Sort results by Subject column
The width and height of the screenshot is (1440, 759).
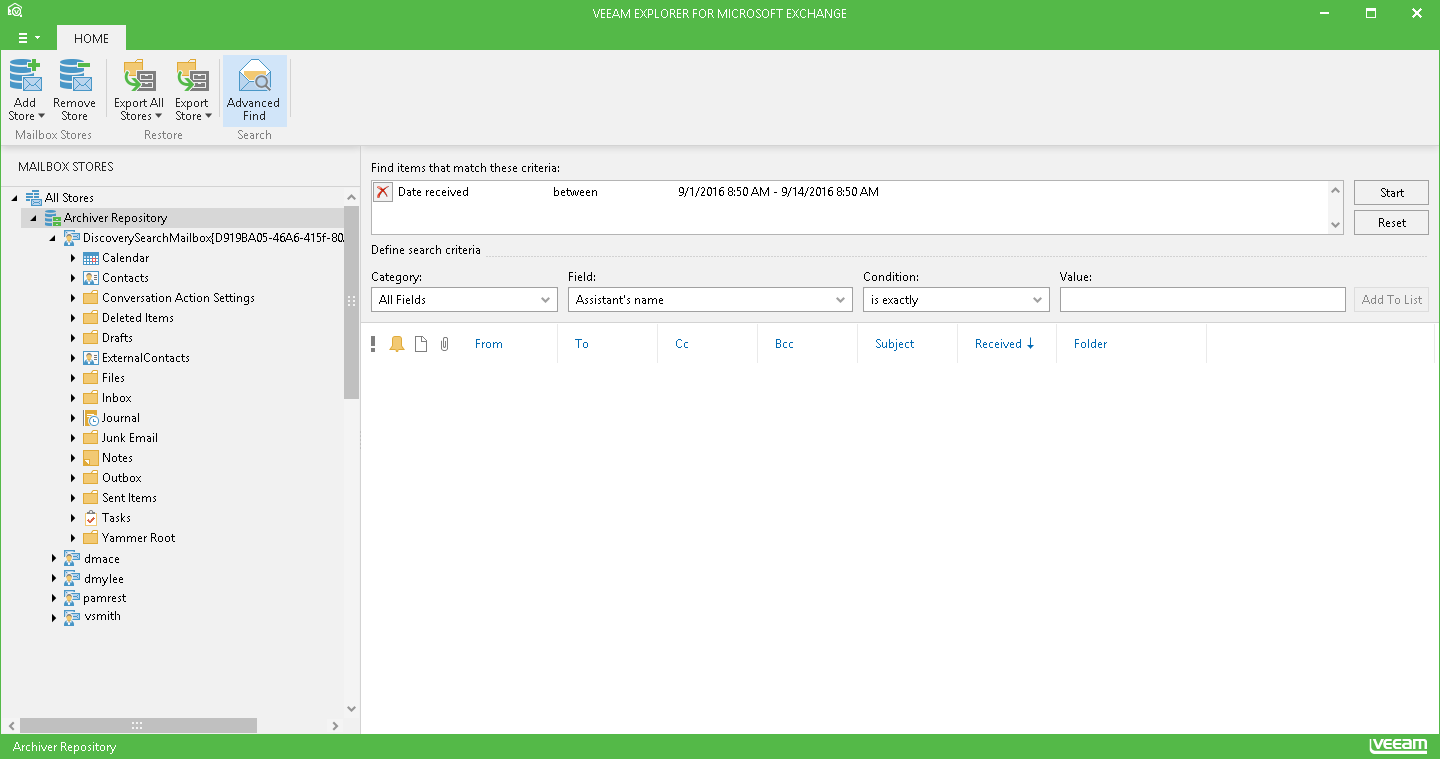(x=895, y=344)
